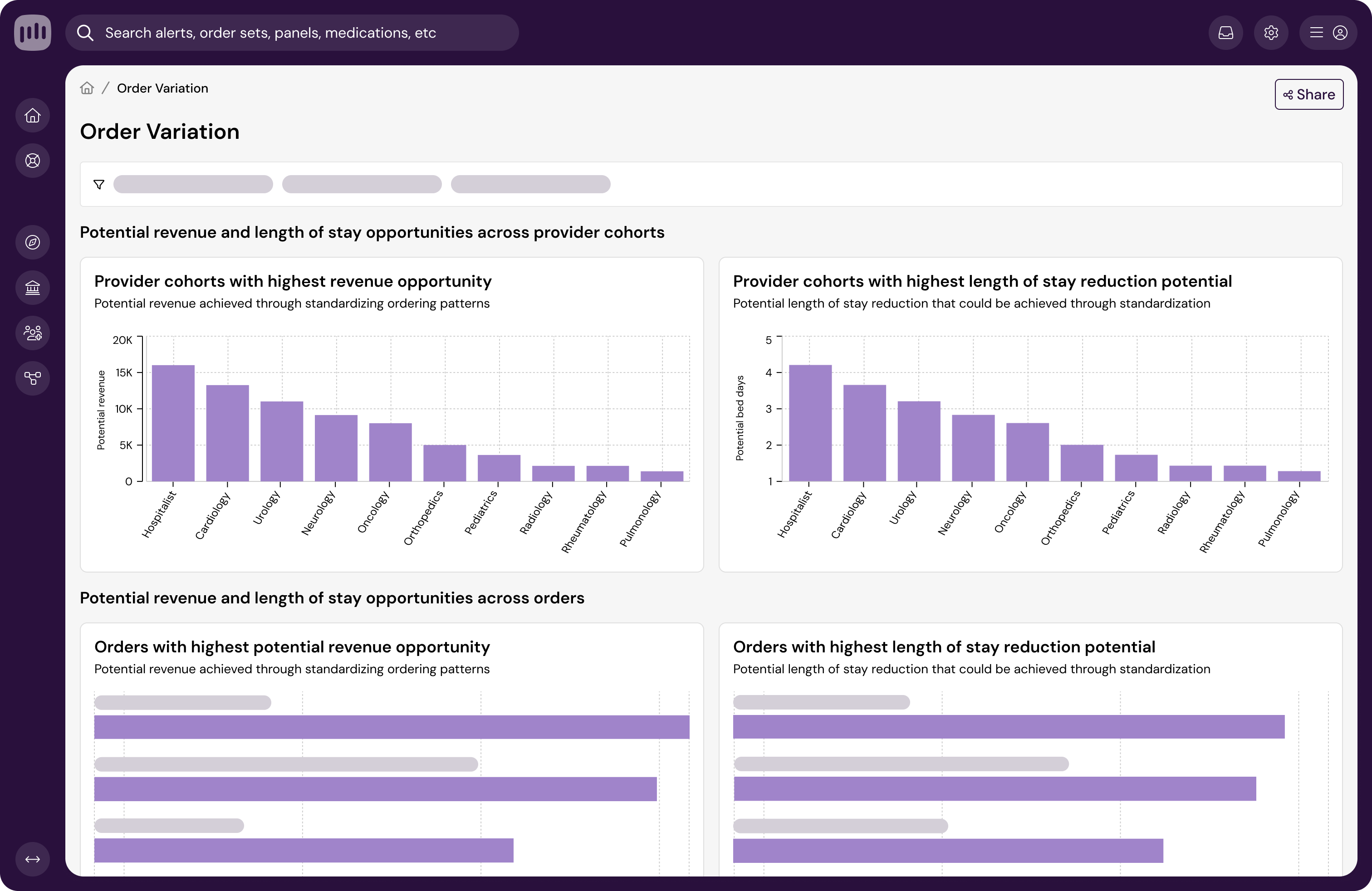Click the filter funnel icon

99,185
